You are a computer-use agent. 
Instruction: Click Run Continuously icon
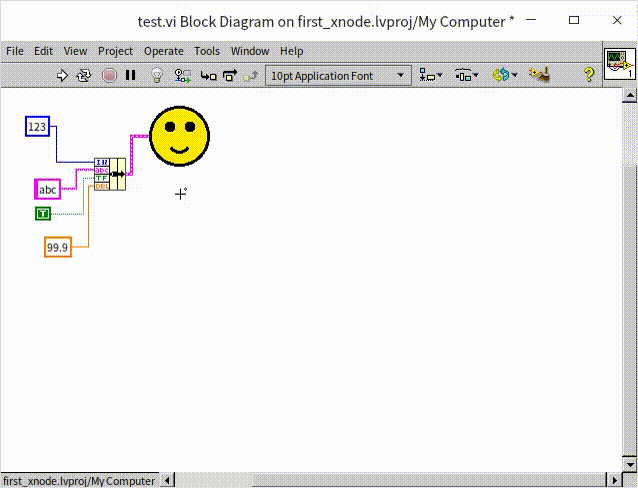[x=84, y=75]
